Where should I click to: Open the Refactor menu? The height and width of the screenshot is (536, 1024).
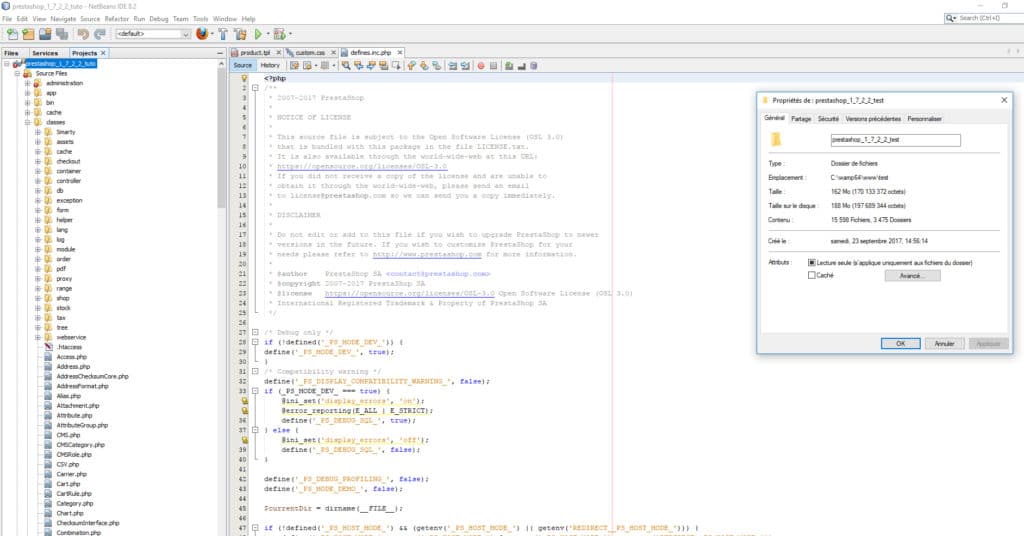[116, 19]
